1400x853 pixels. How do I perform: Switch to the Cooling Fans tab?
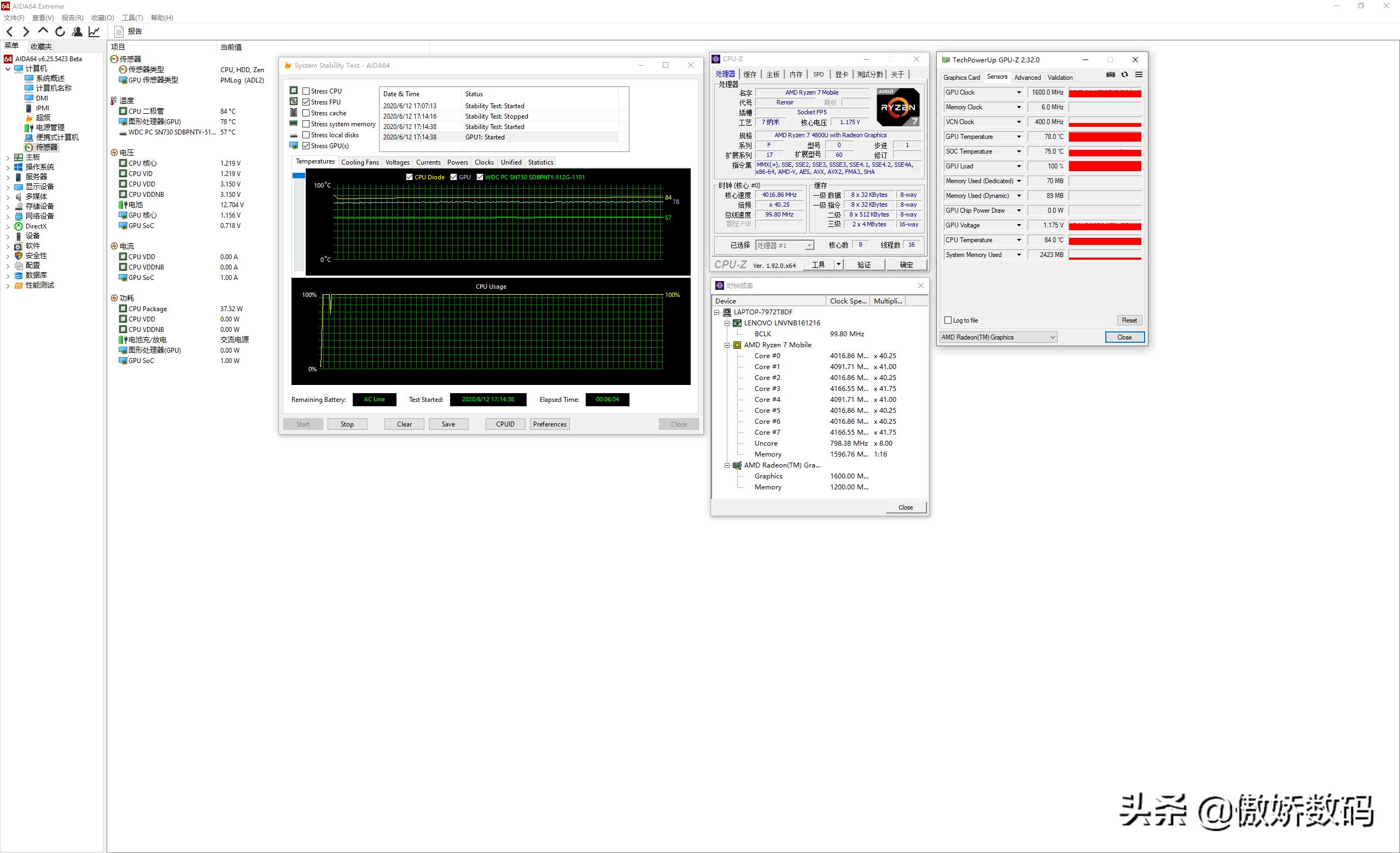tap(360, 162)
